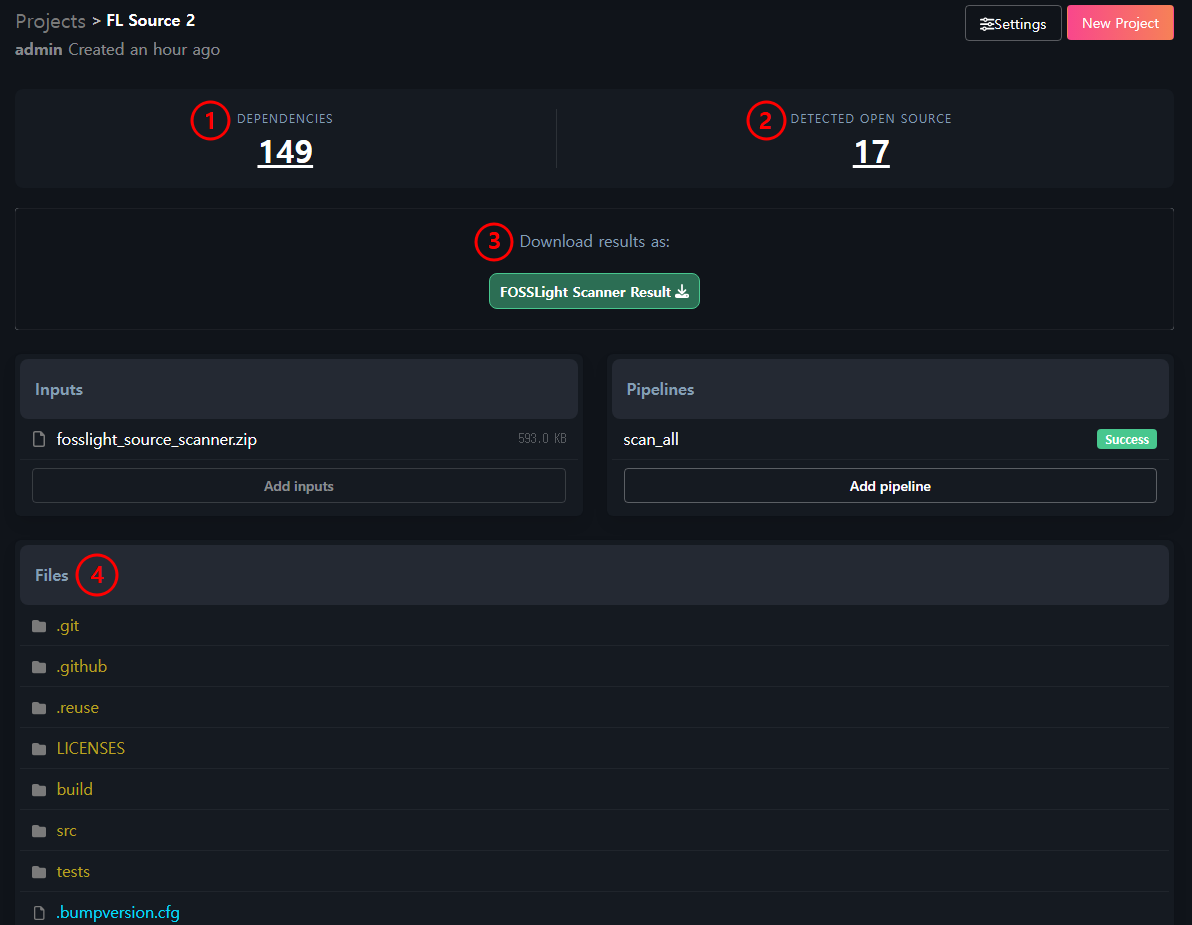Viewport: 1192px width, 925px height.
Task: Open the 149 dependencies count link
Action: point(285,152)
